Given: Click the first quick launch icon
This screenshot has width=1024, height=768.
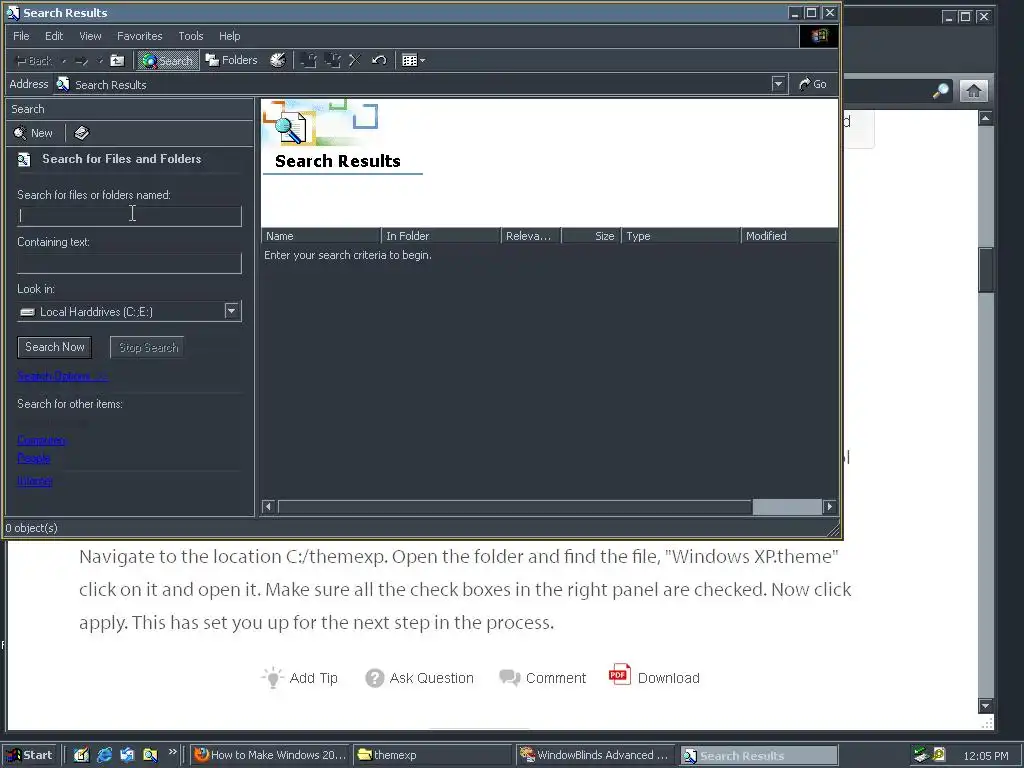Looking at the screenshot, I should [x=81, y=755].
